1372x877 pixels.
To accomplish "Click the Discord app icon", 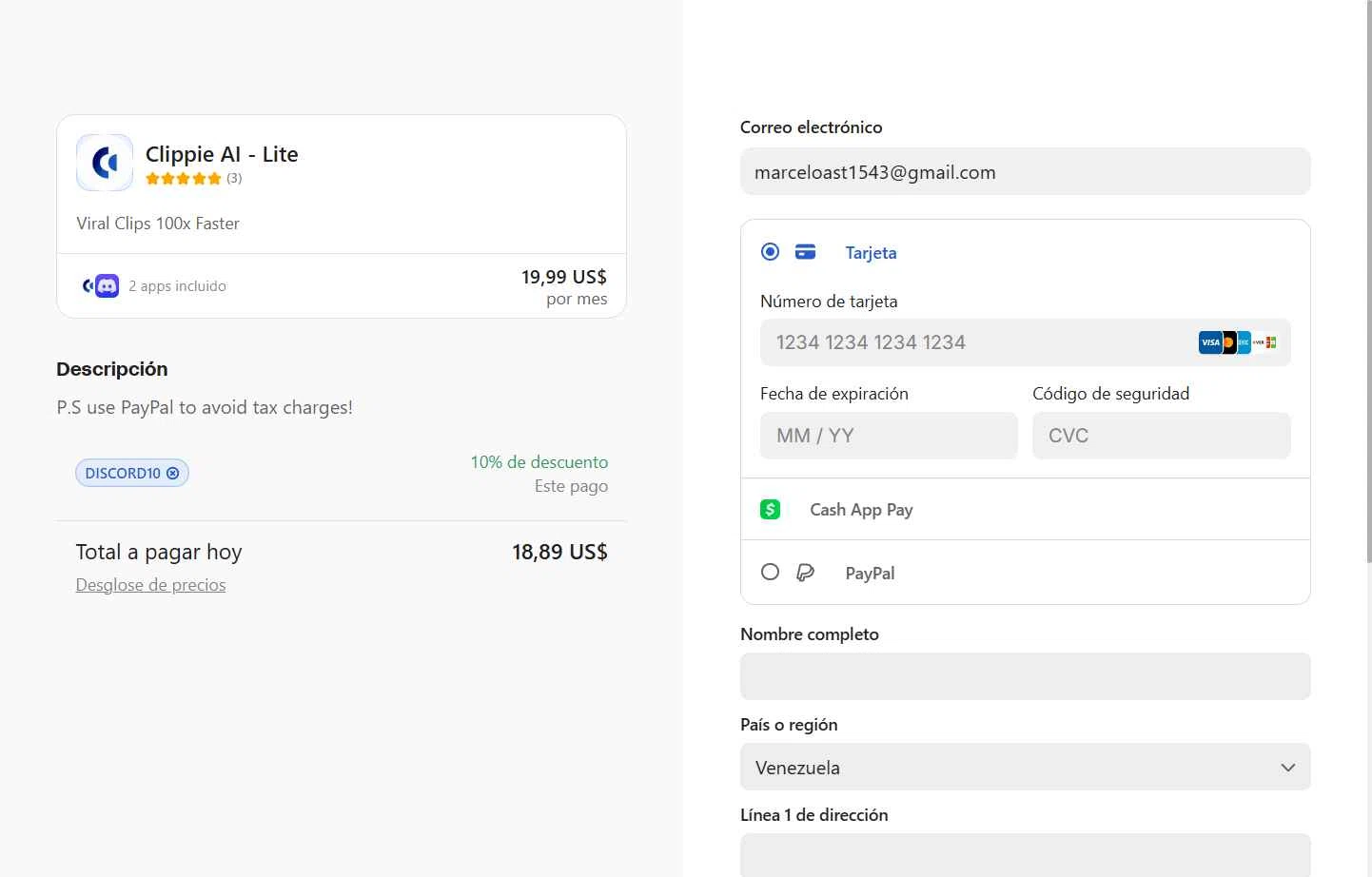I will click(108, 285).
